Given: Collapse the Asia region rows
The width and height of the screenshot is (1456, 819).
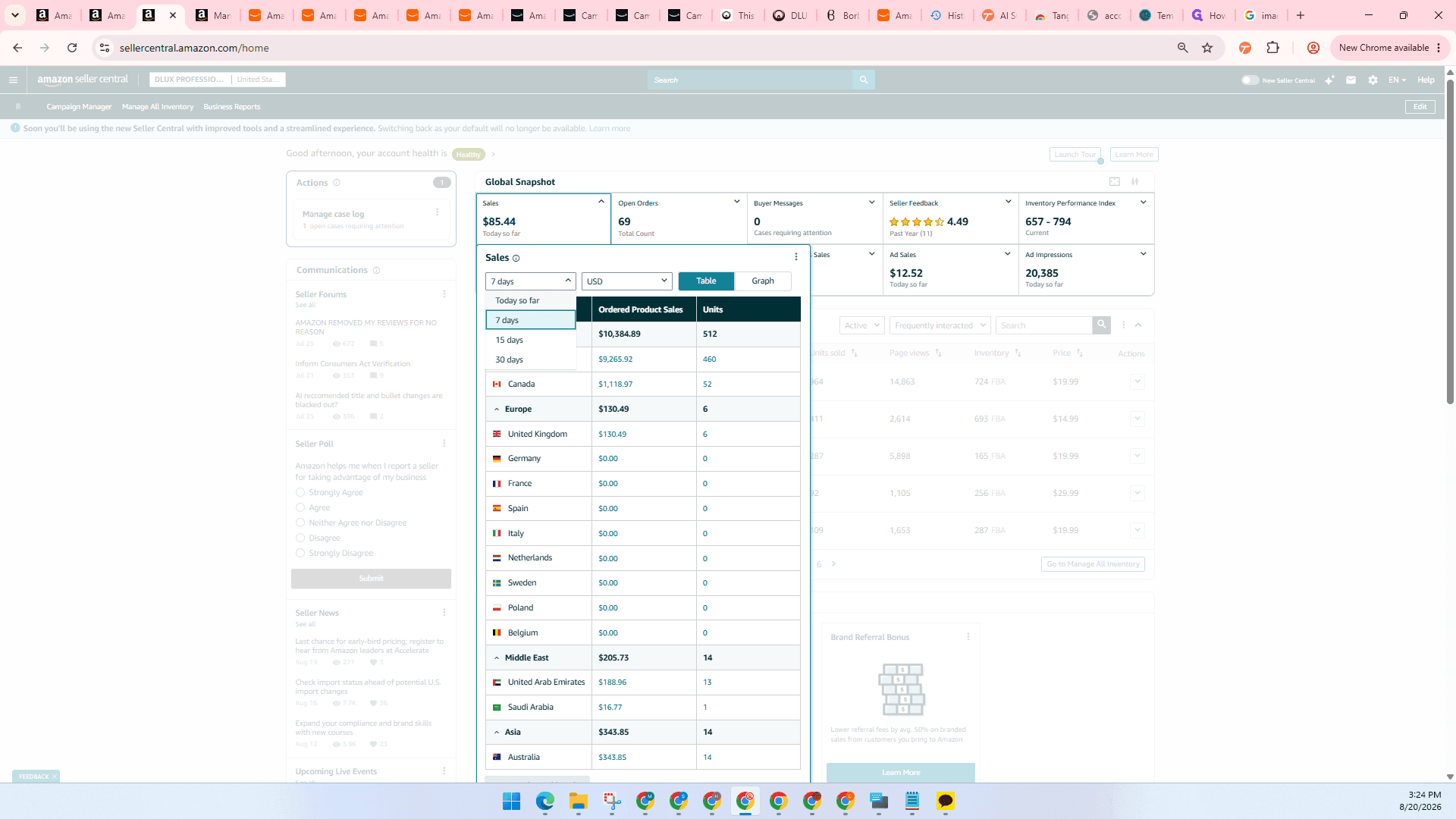Looking at the screenshot, I should (x=497, y=732).
